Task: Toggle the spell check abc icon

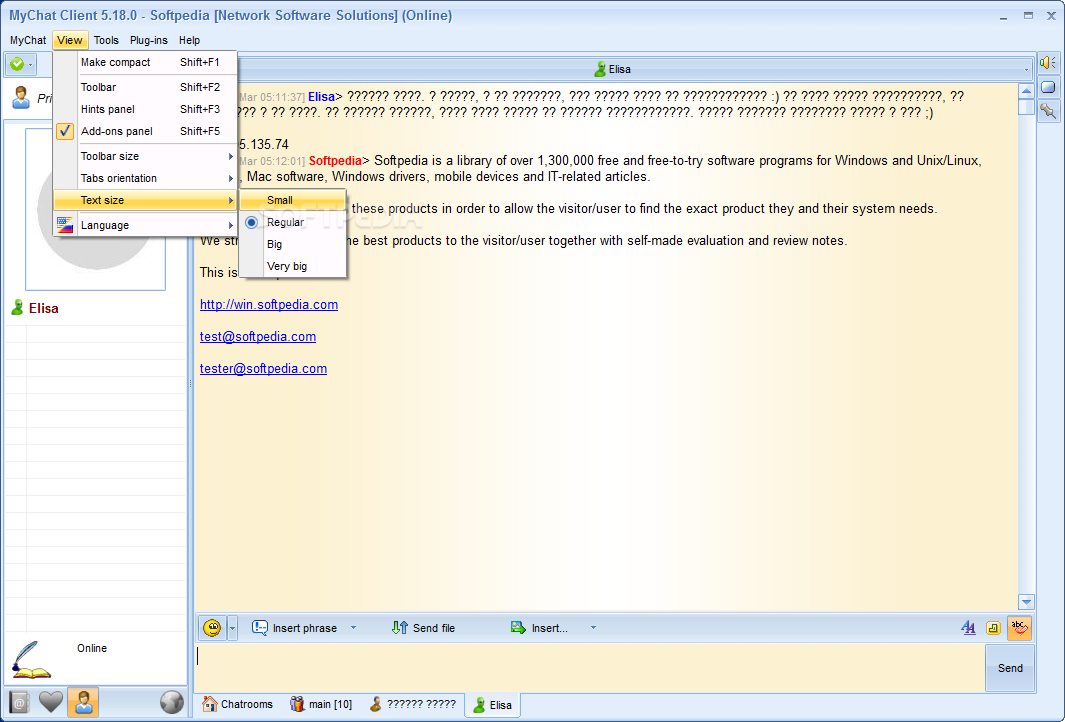Action: point(1019,628)
